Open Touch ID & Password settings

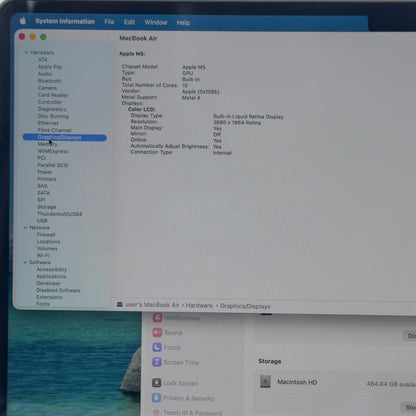187,413
